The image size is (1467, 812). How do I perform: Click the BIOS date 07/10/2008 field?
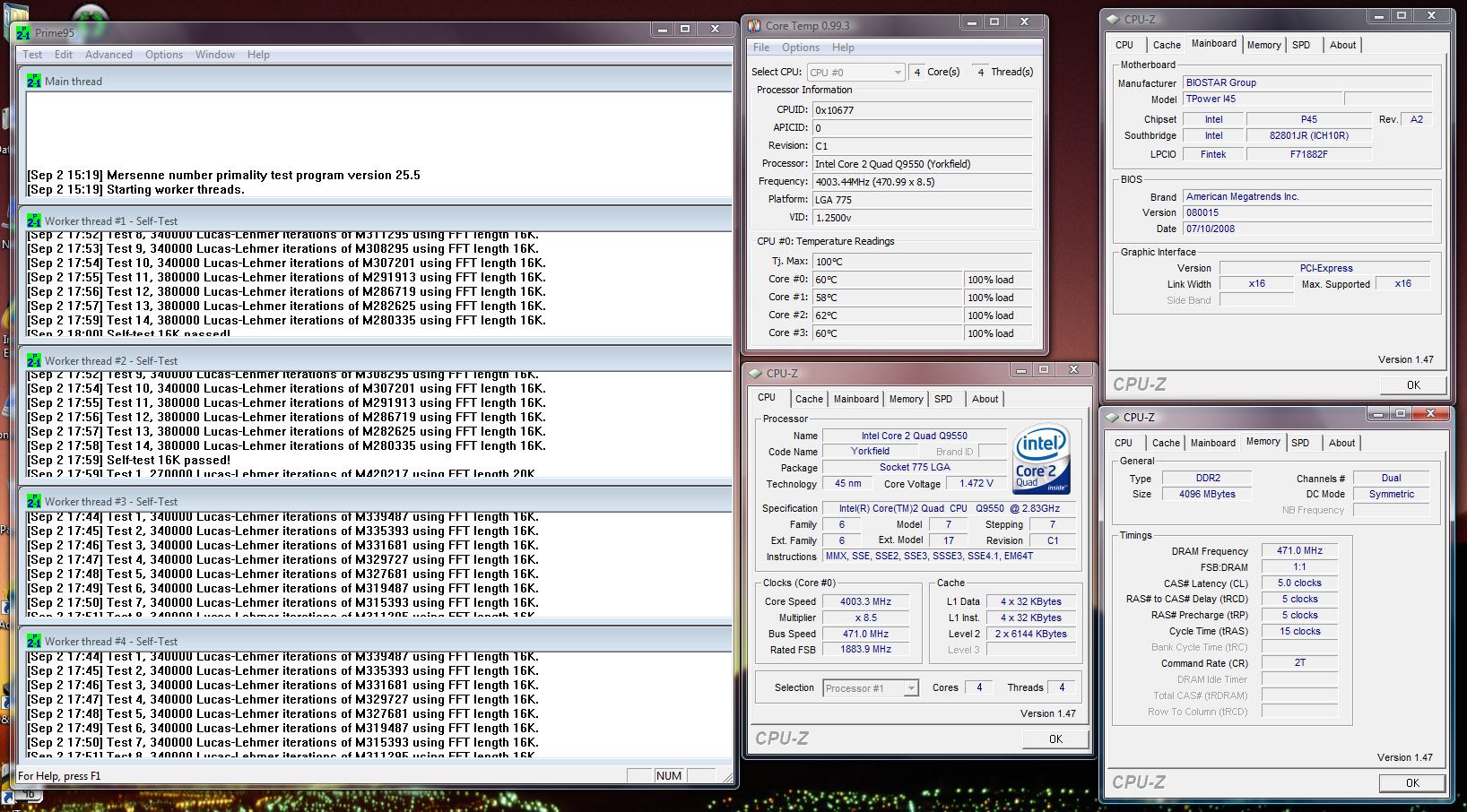point(1307,229)
